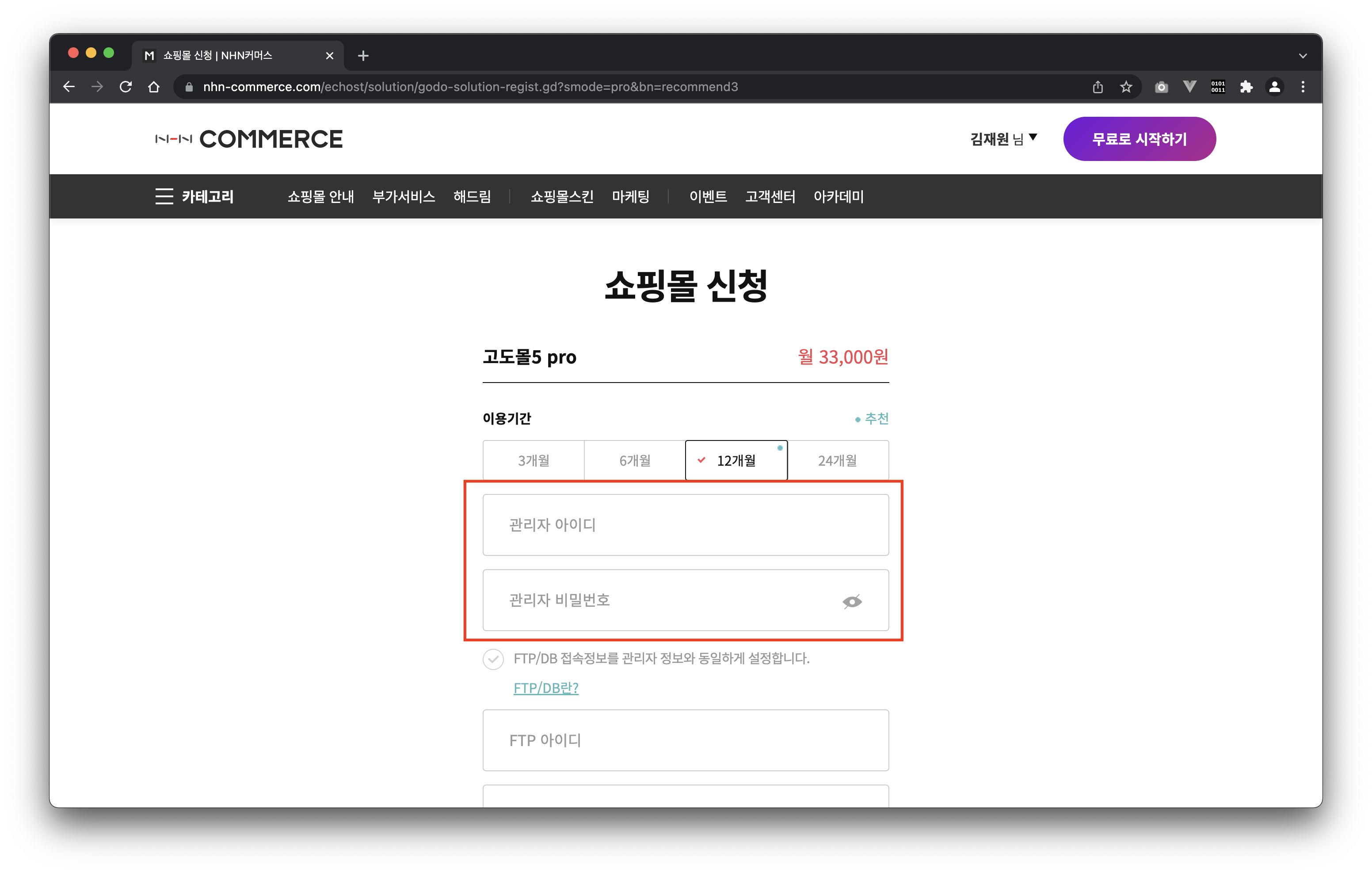The width and height of the screenshot is (1372, 873).
Task: Open the FTP/DB란? help link
Action: (x=546, y=688)
